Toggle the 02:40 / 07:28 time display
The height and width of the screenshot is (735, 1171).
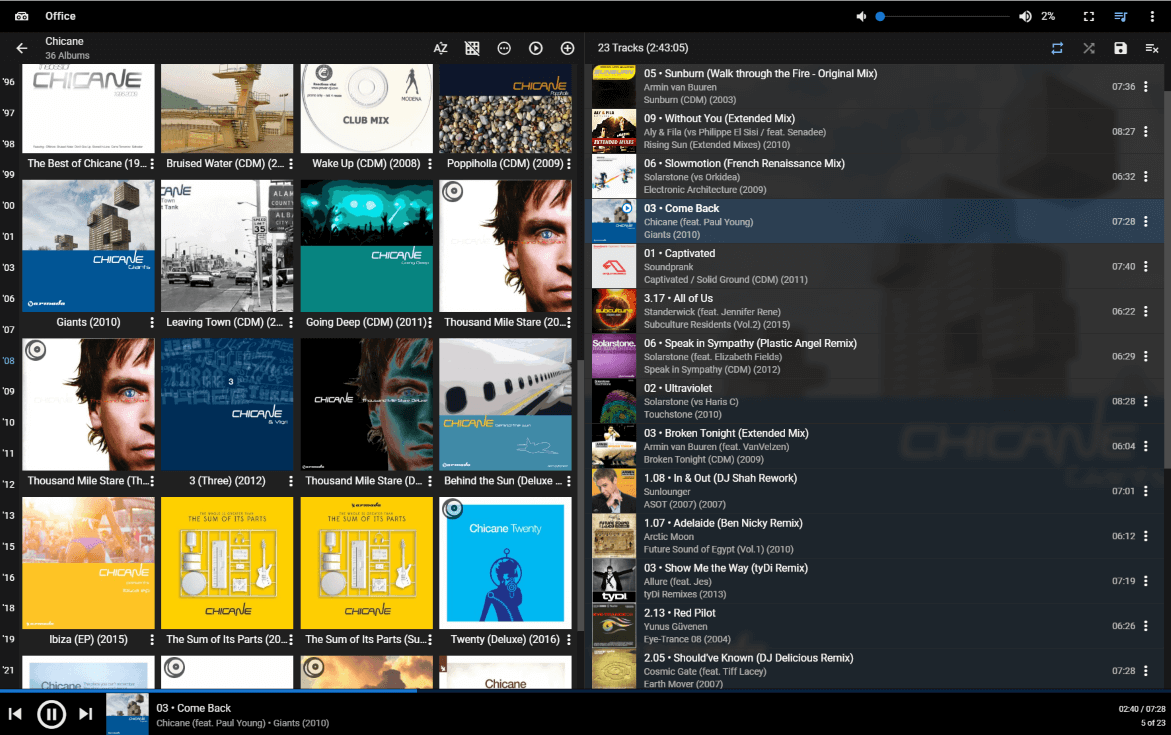(1141, 709)
